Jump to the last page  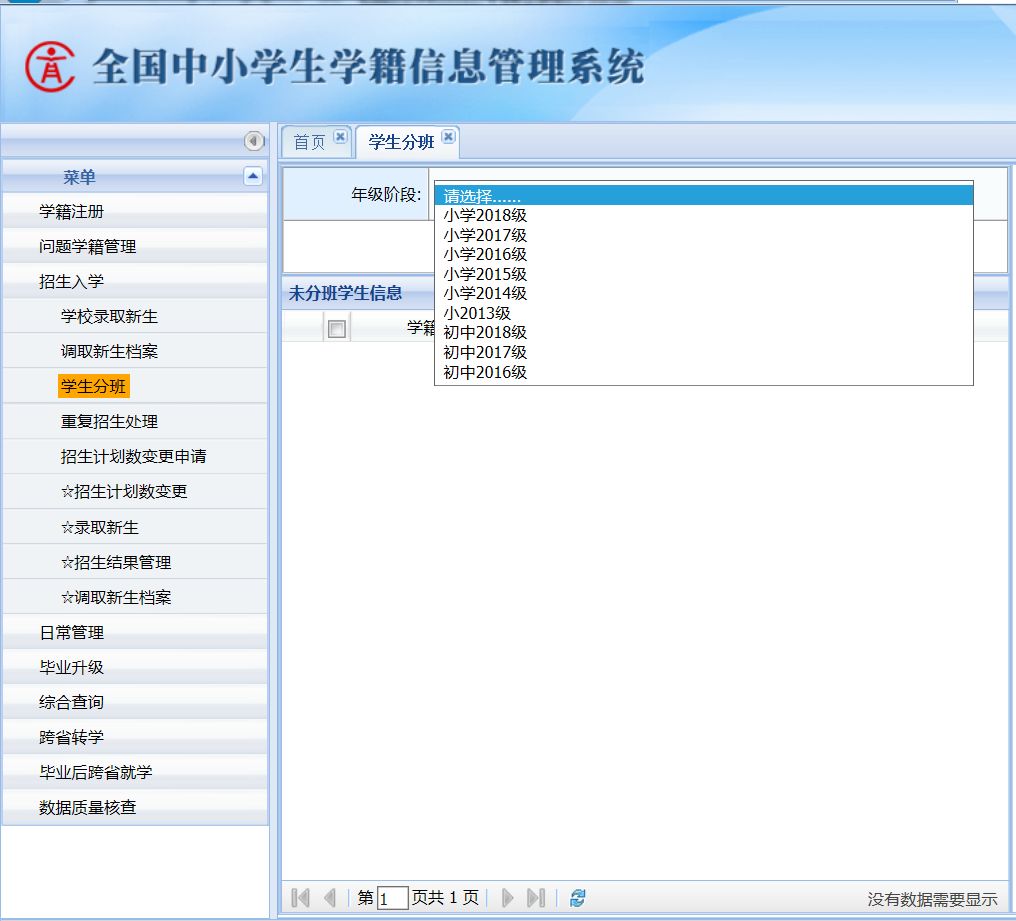click(x=537, y=897)
